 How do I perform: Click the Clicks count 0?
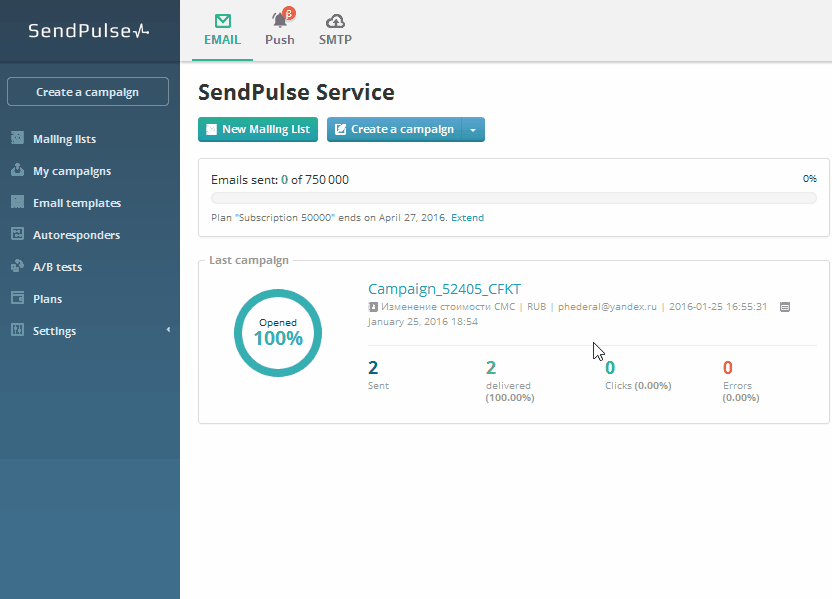pyautogui.click(x=610, y=367)
